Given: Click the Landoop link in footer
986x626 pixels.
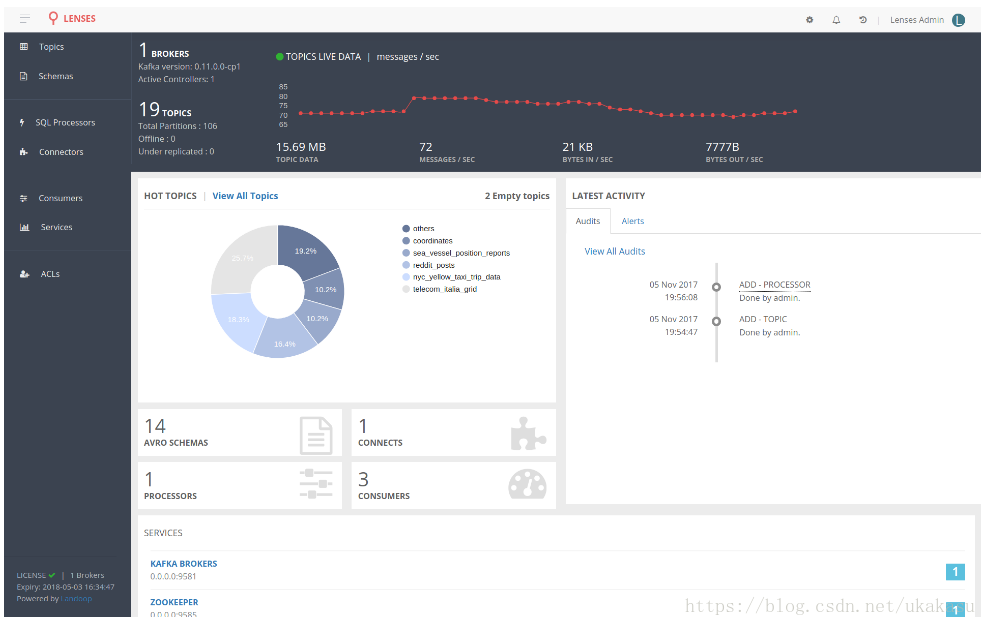Looking at the screenshot, I should click(x=76, y=598).
